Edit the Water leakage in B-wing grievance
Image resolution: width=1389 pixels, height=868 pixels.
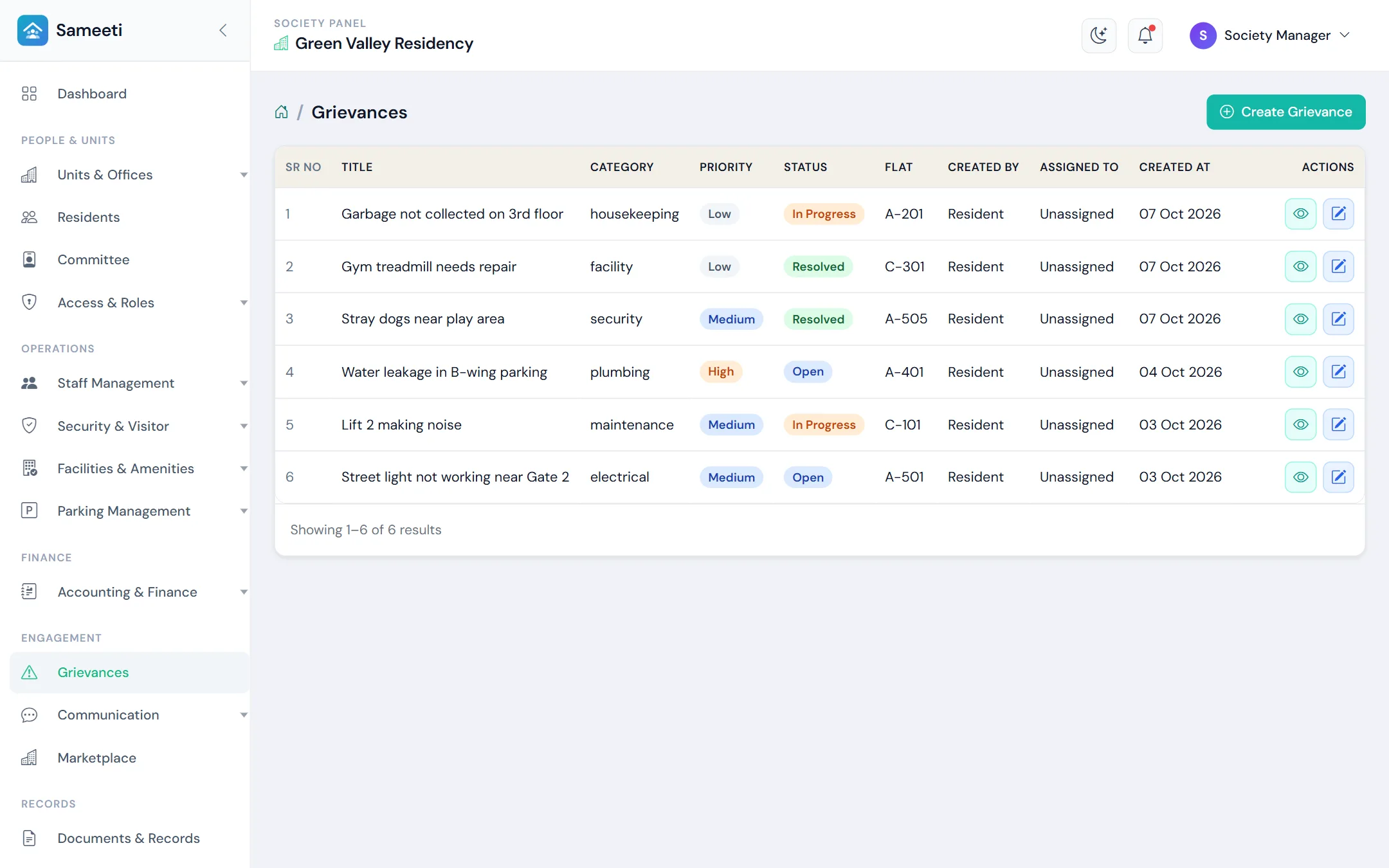1338,372
